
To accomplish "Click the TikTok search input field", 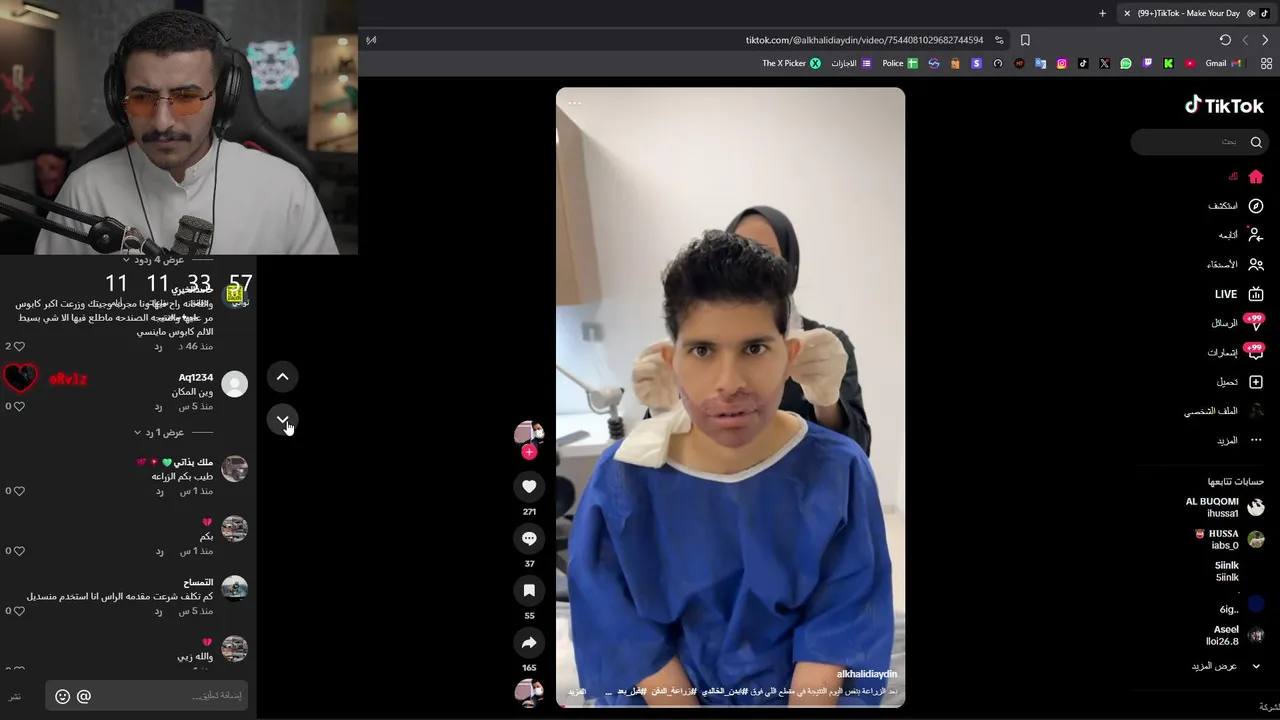I will pyautogui.click(x=1199, y=142).
